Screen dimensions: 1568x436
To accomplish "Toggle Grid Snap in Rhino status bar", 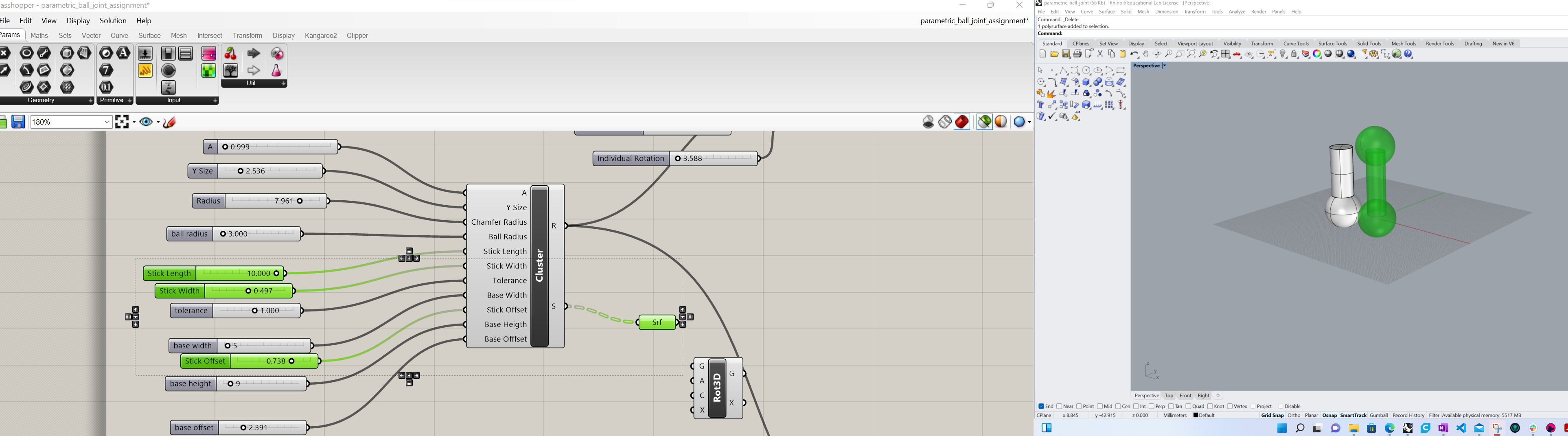I will coord(1272,415).
